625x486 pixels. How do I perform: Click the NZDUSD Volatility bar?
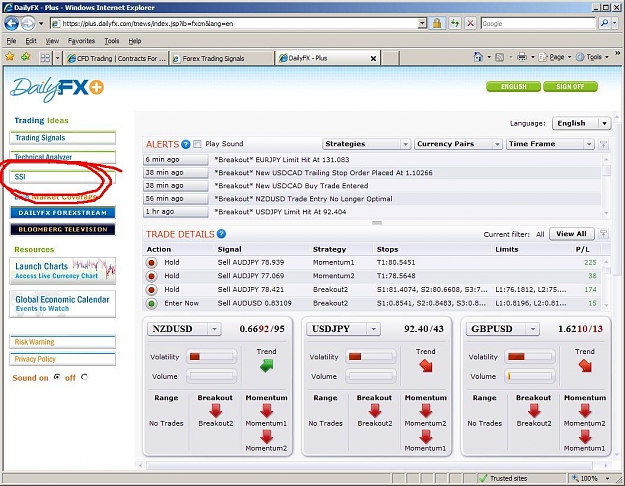tap(212, 356)
